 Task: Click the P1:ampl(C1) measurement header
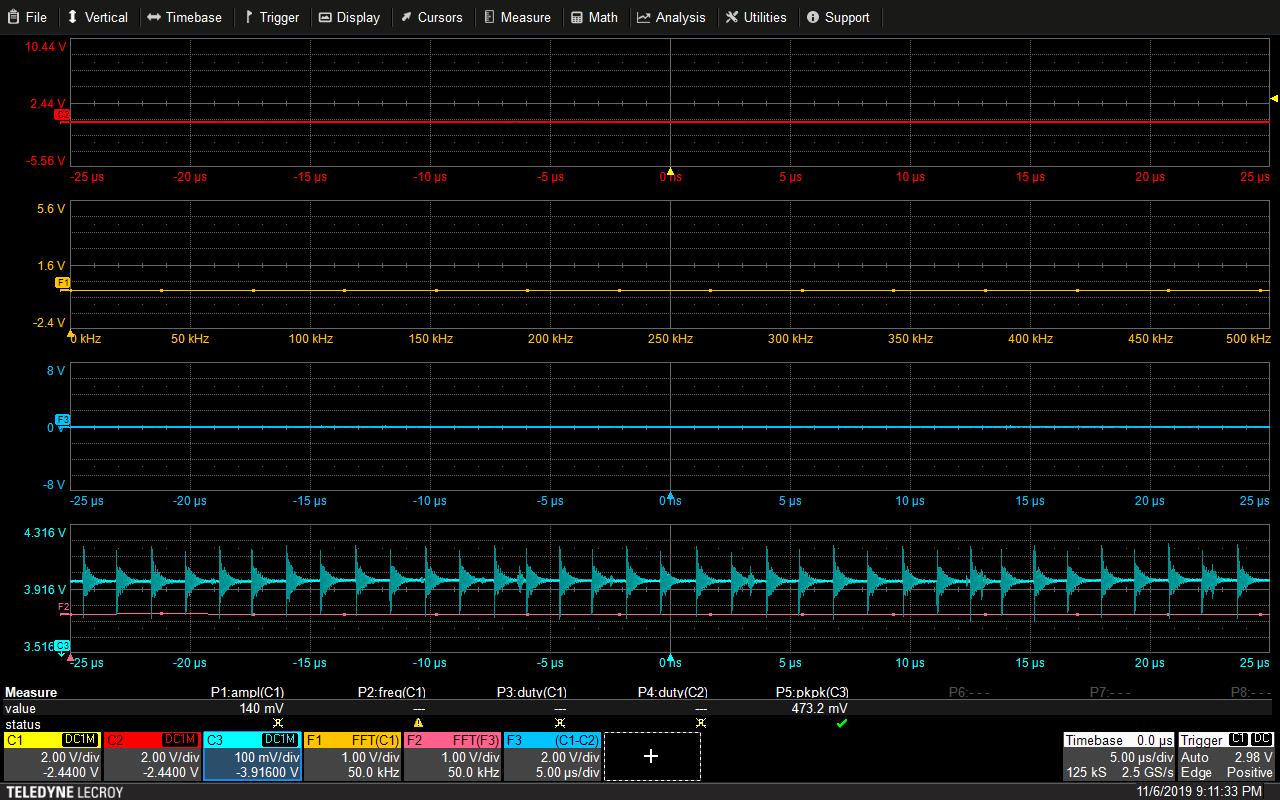[x=247, y=692]
